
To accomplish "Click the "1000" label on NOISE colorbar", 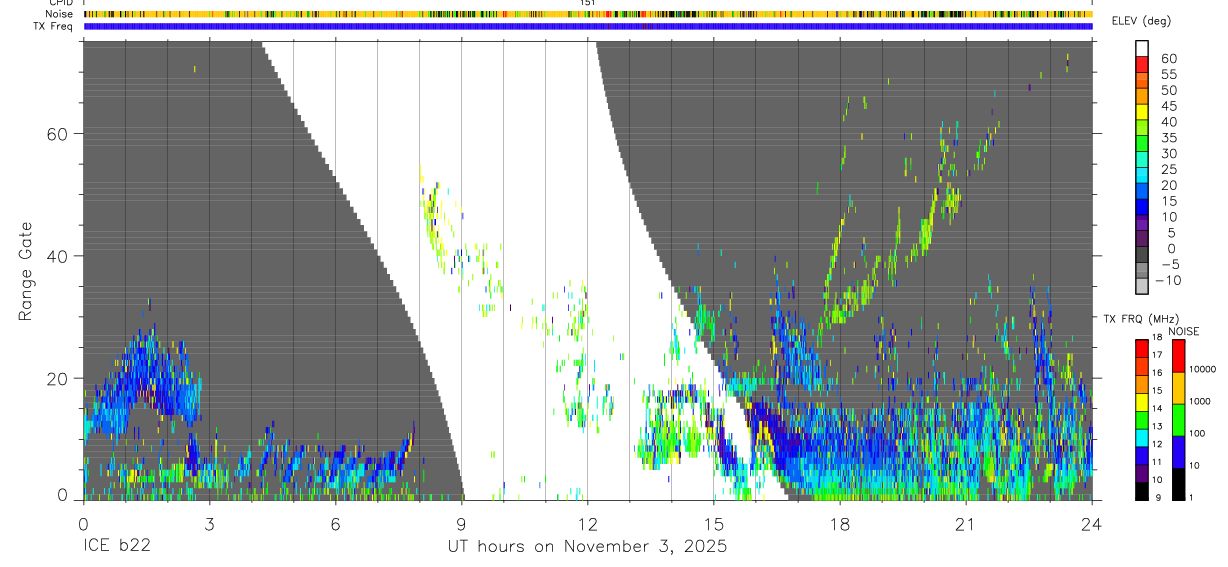I will (1200, 401).
